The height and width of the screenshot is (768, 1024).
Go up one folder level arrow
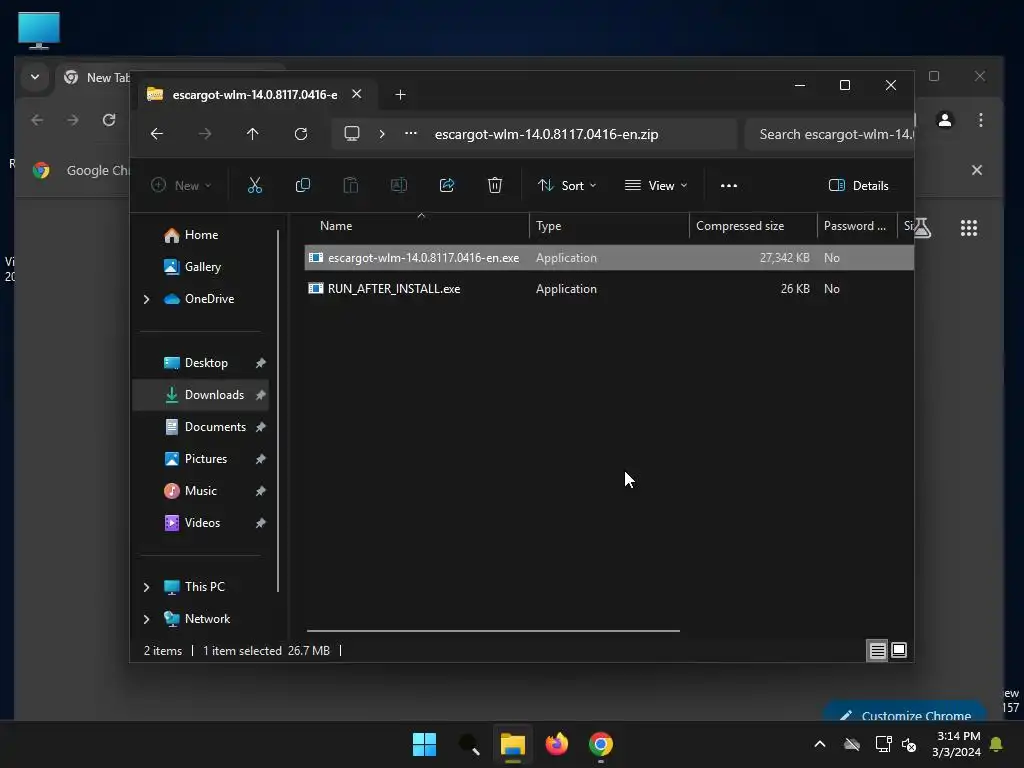point(253,134)
